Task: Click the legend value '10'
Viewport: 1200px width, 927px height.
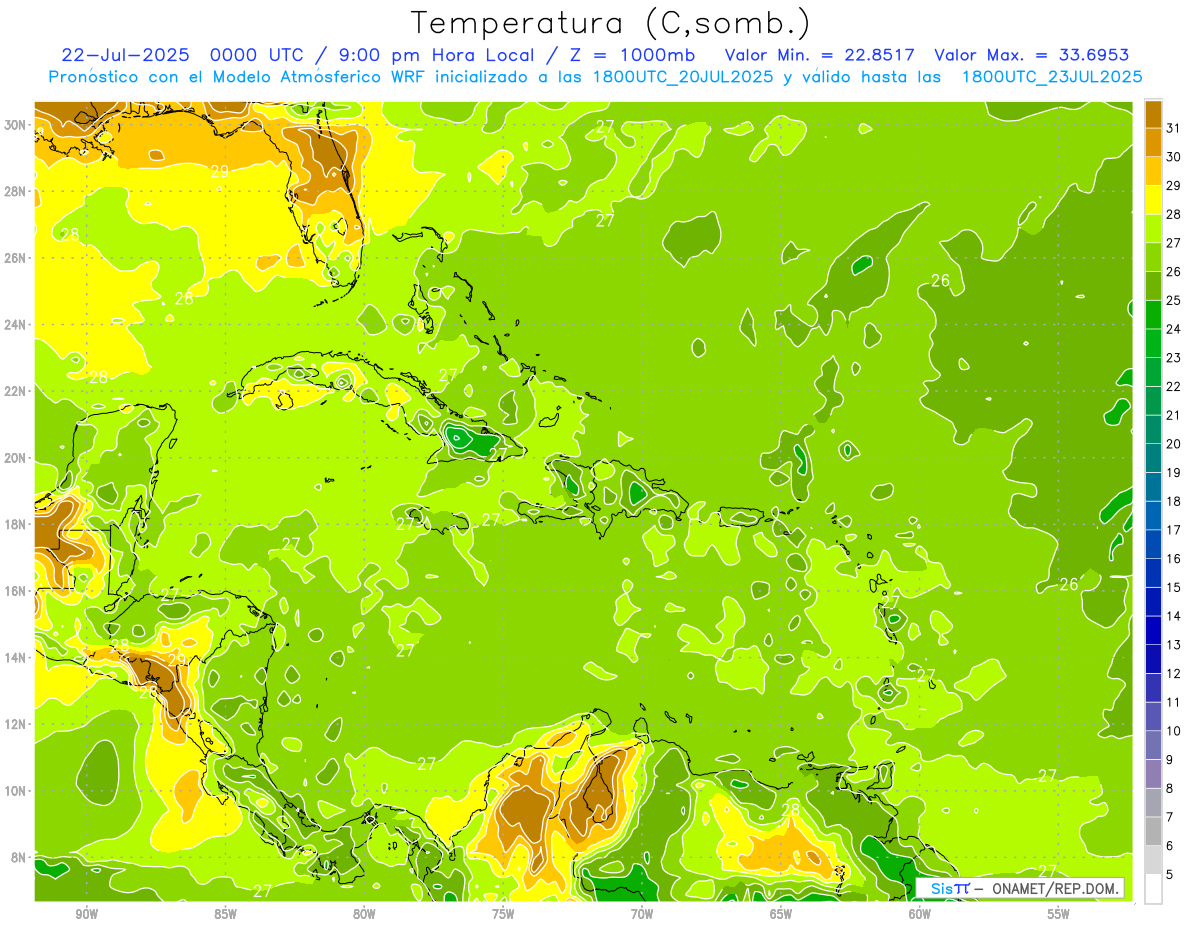Action: point(1174,731)
